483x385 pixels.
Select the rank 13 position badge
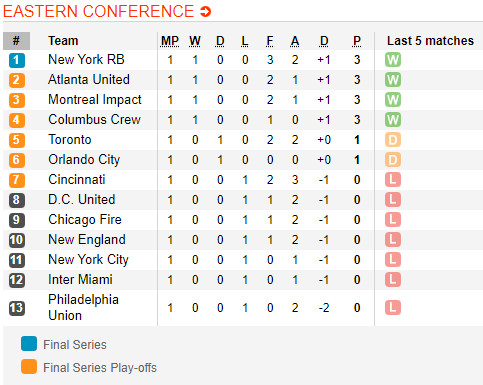pyautogui.click(x=17, y=308)
